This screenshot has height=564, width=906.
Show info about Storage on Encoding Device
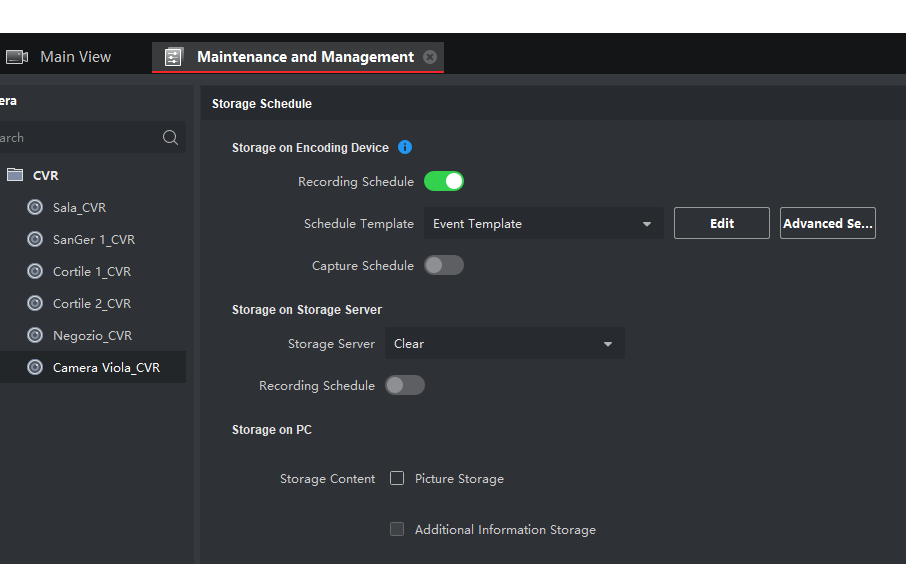(x=405, y=147)
